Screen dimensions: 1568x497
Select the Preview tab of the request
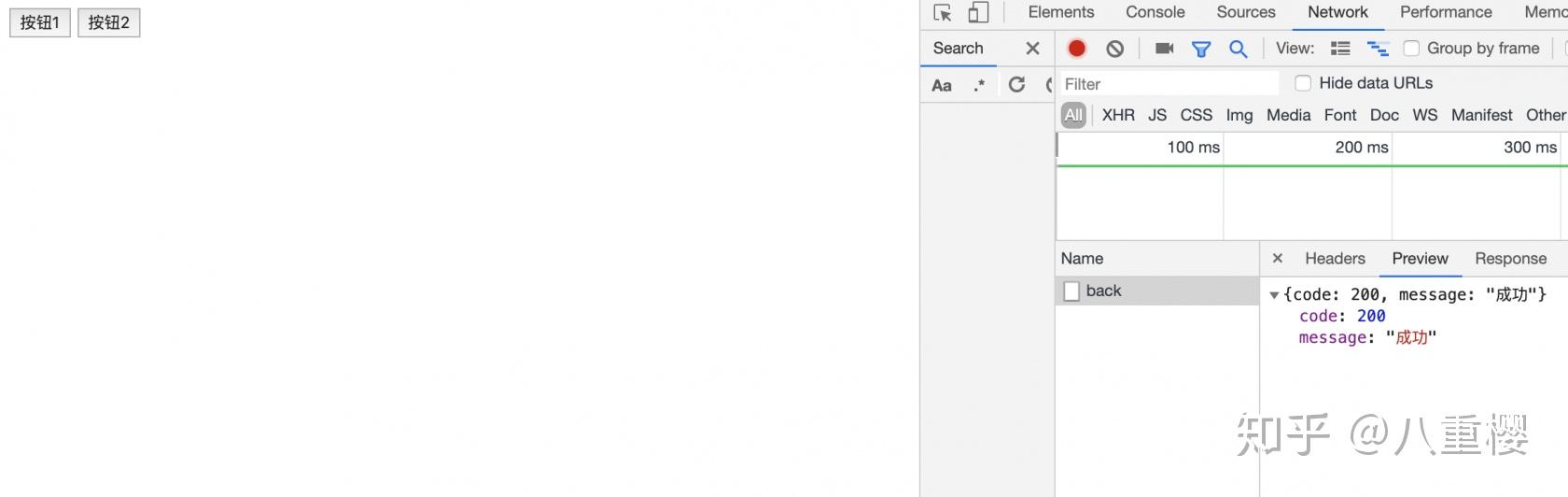pos(1421,259)
